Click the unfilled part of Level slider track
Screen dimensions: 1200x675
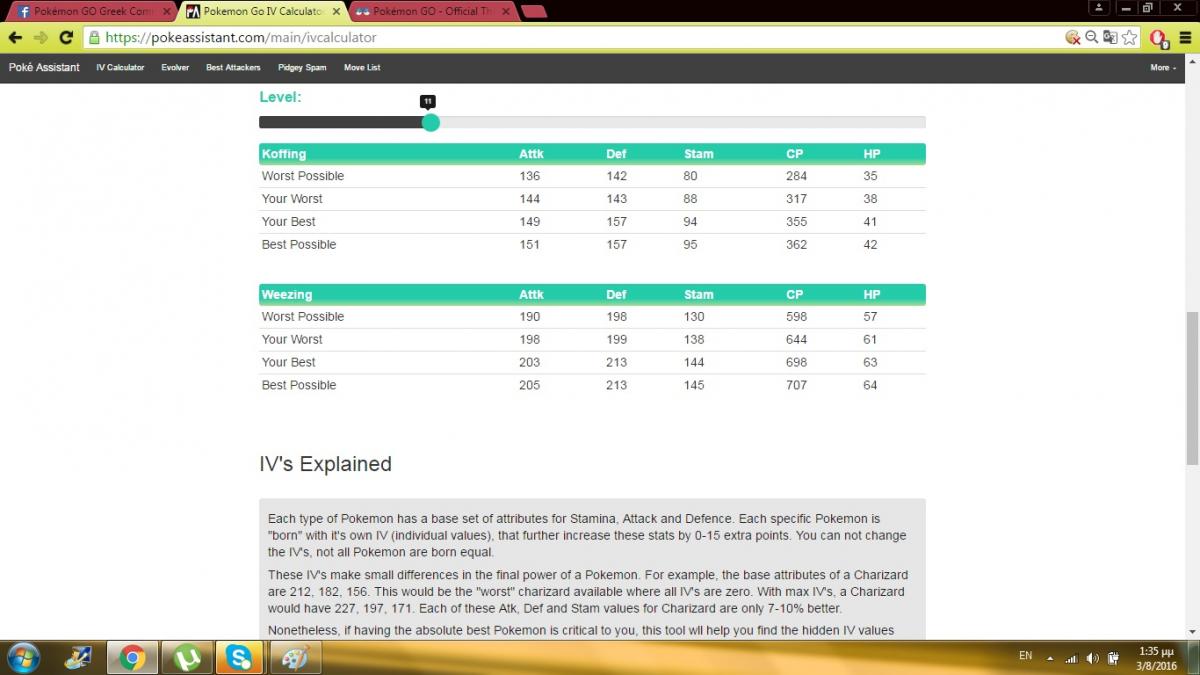pos(683,122)
